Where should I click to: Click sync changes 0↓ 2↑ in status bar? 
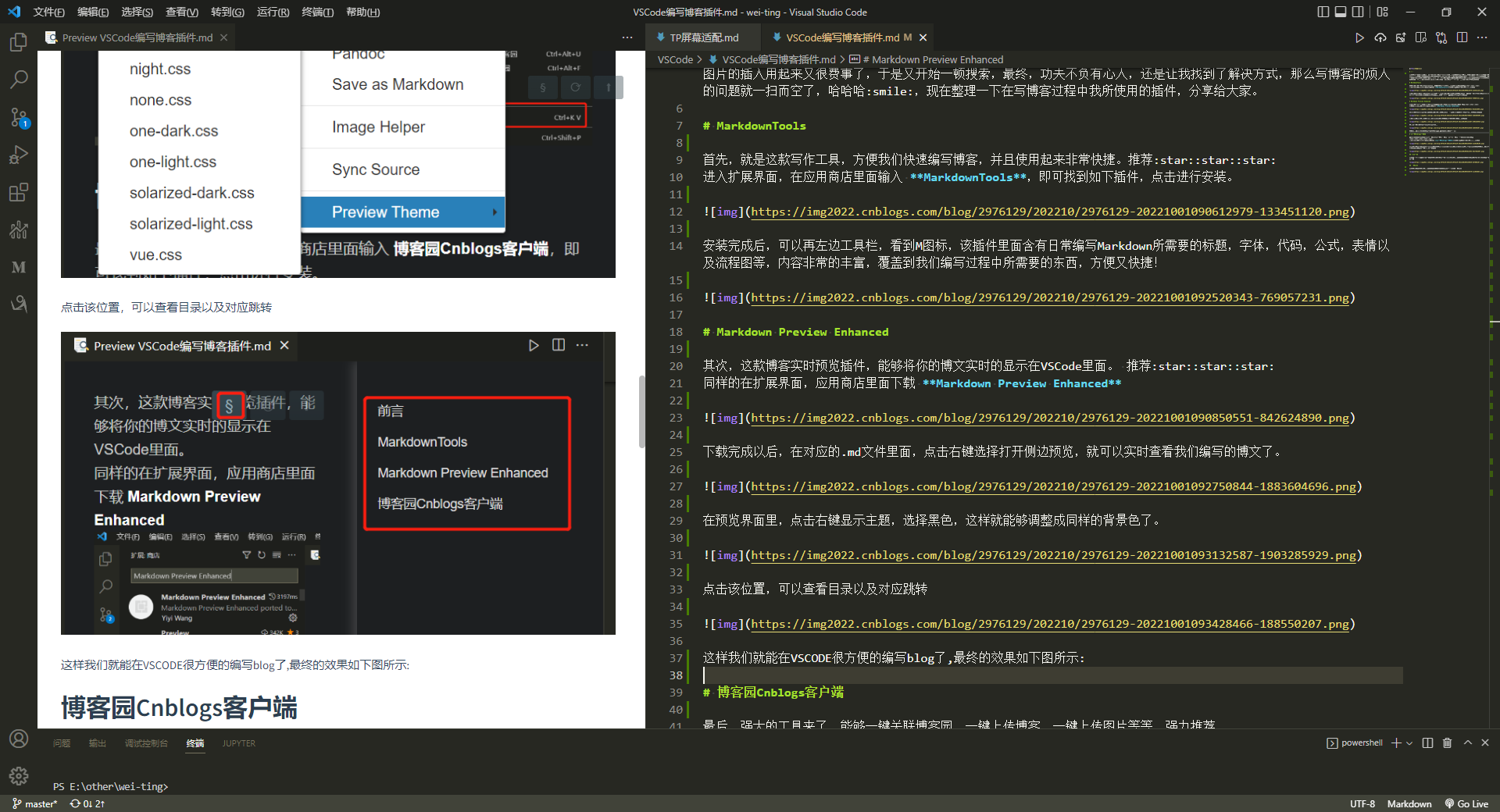tap(87, 803)
